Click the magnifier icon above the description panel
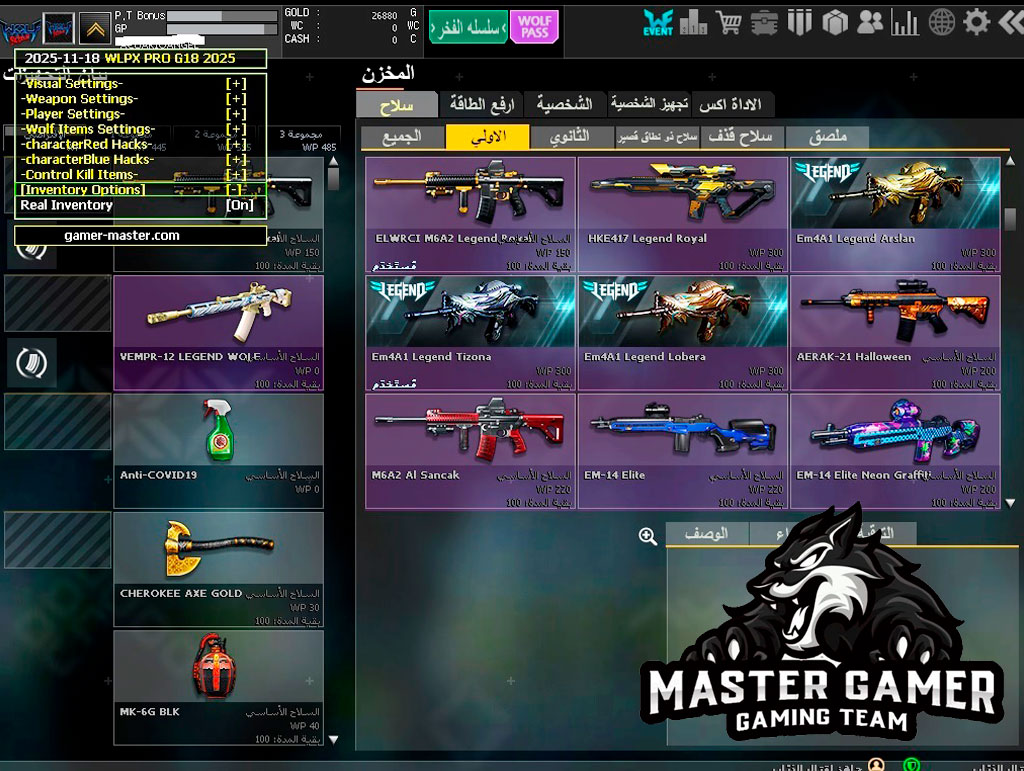The image size is (1024, 771). coord(648,536)
